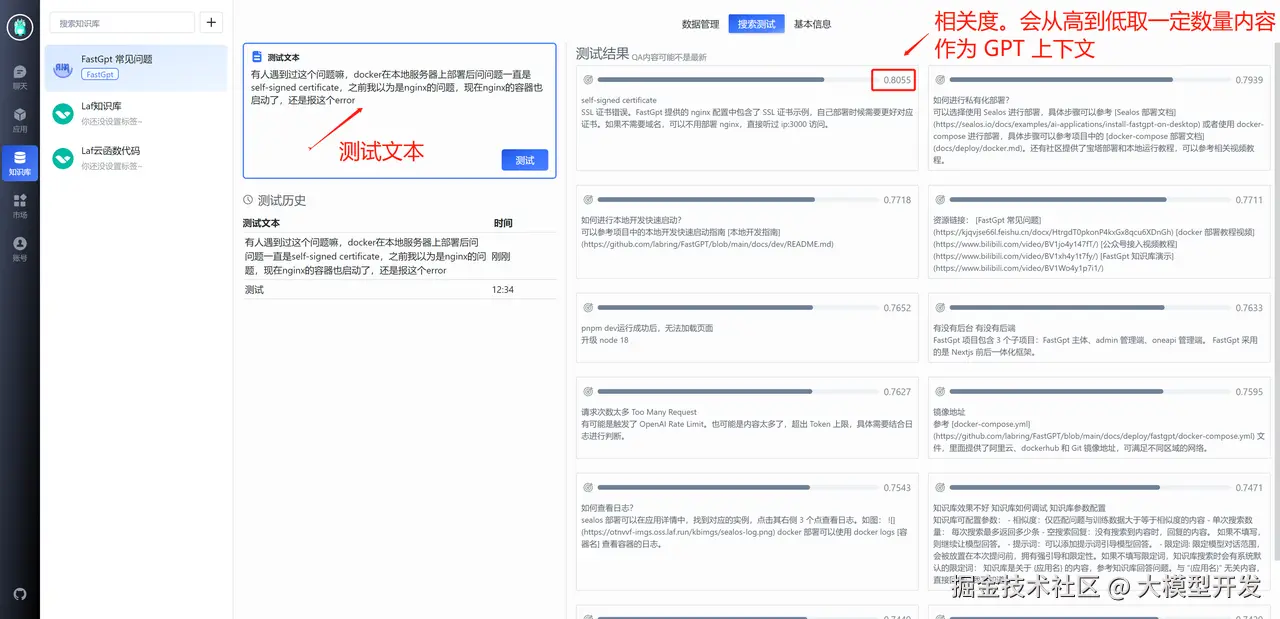Viewport: 1280px width, 619px height.
Task: Open the GitHub link at sidebar bottom
Action: pyautogui.click(x=20, y=593)
